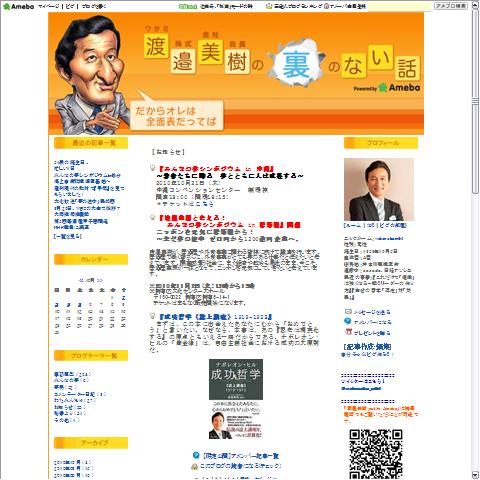Open the ルーム link under profile photo
Image resolution: width=480 pixels, height=480 pixels.
coord(354,225)
